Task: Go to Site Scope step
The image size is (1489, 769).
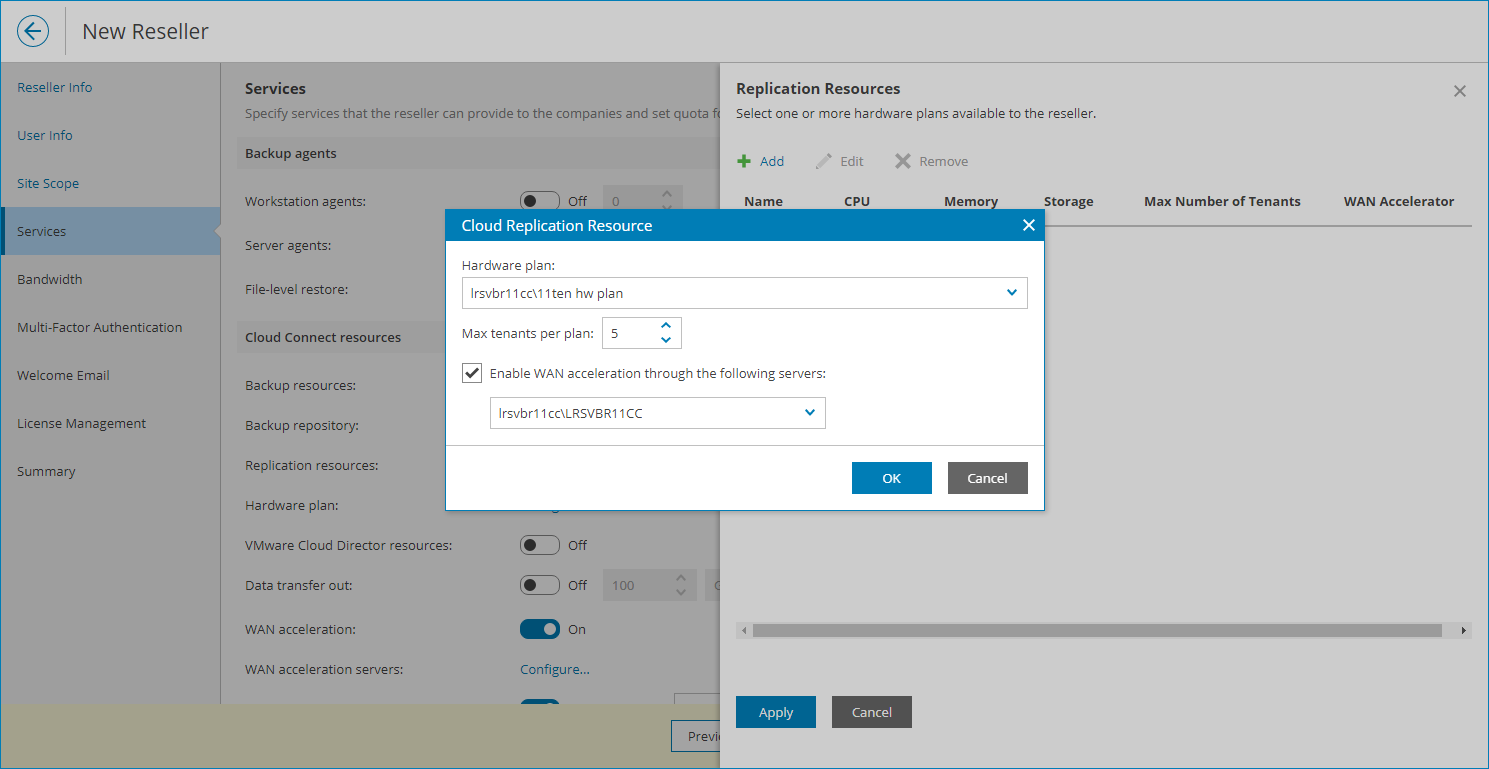Action: [x=48, y=183]
